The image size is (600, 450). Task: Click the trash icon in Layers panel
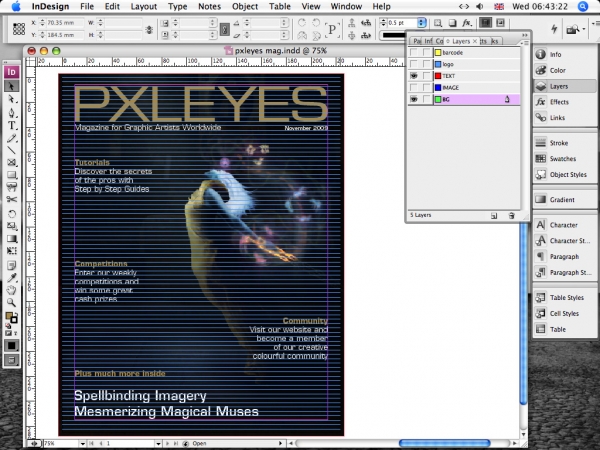pos(512,216)
